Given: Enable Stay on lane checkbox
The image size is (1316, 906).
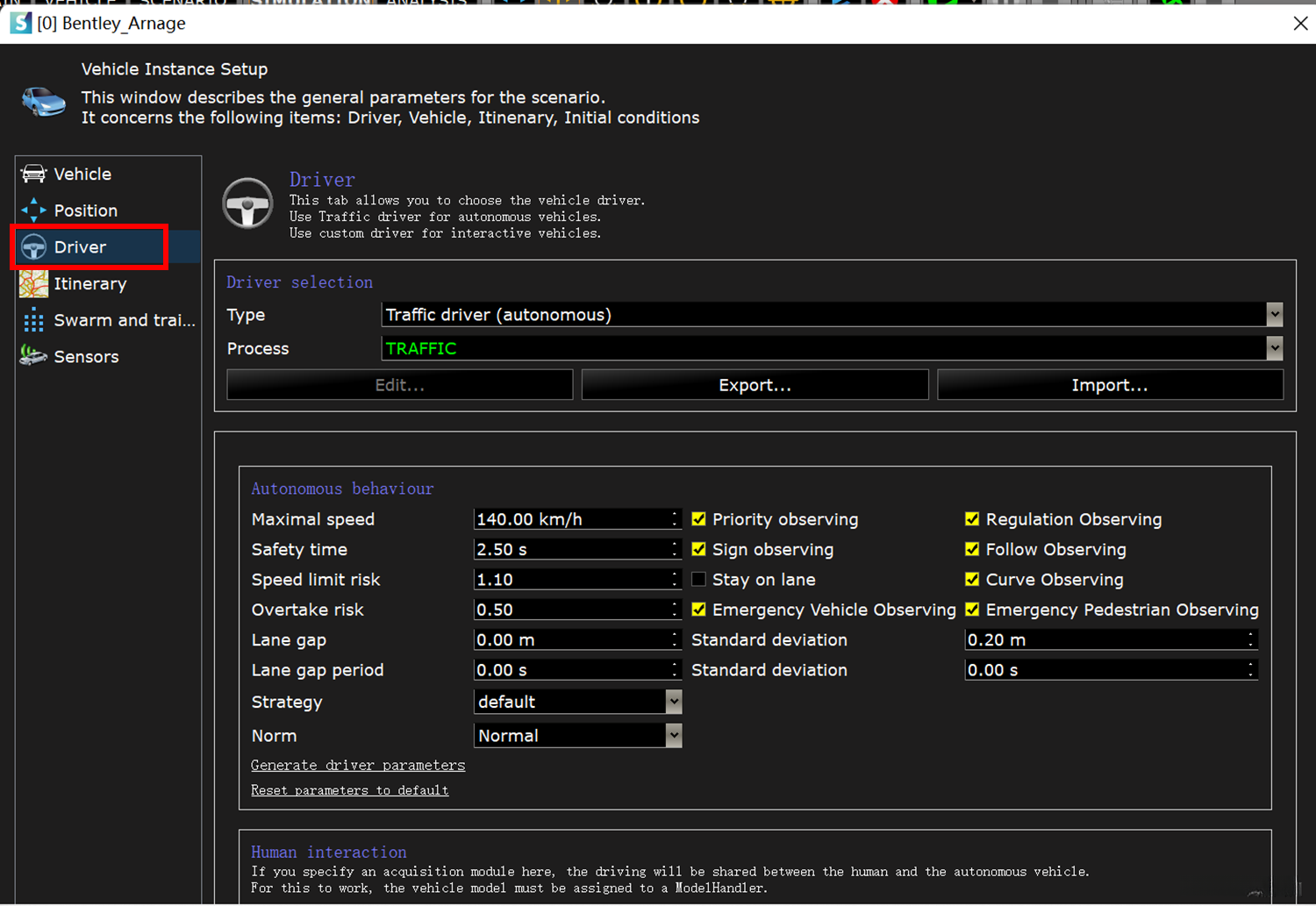Looking at the screenshot, I should tap(698, 579).
